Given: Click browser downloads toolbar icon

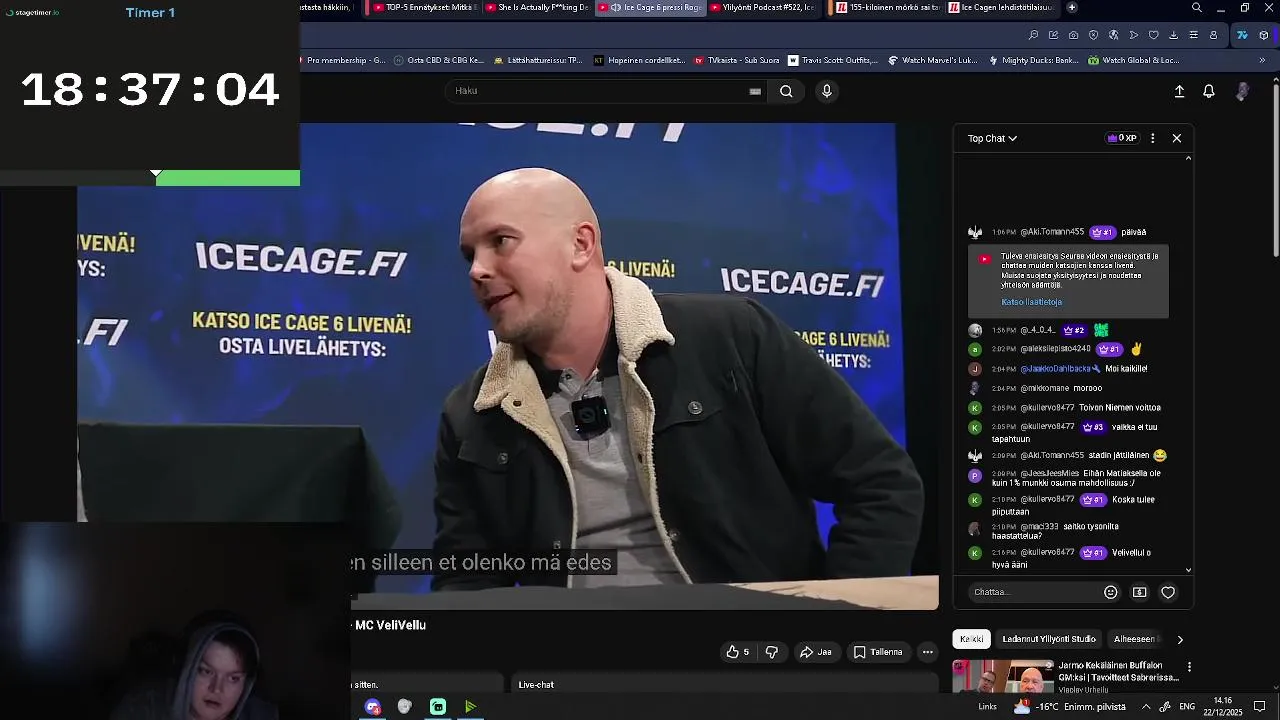Looking at the screenshot, I should 1173,35.
